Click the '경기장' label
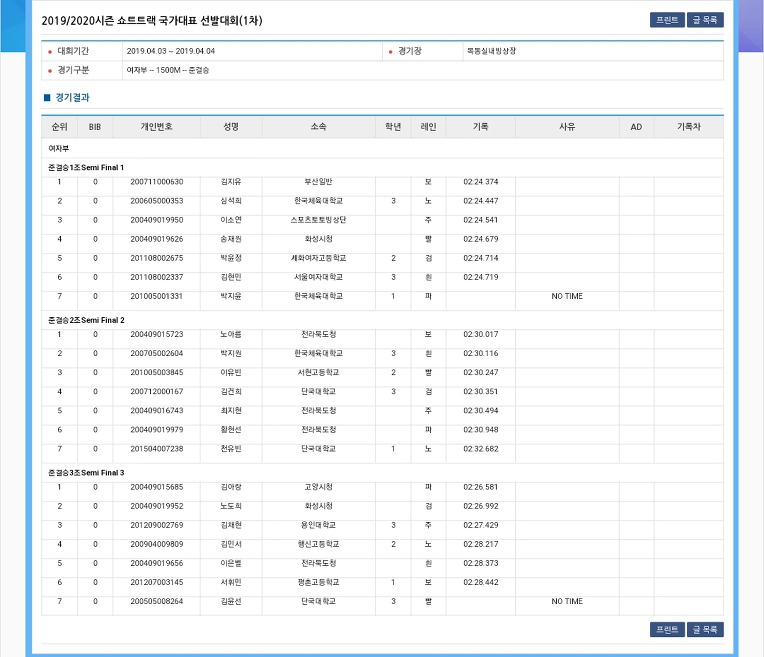This screenshot has width=764, height=657. pyautogui.click(x=410, y=51)
